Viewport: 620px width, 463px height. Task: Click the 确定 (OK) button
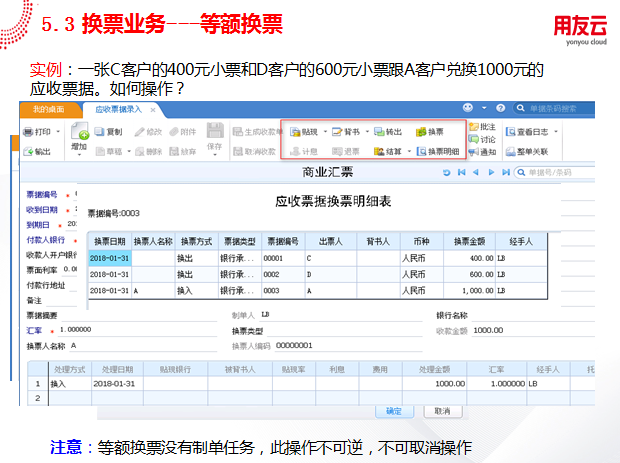pos(393,411)
